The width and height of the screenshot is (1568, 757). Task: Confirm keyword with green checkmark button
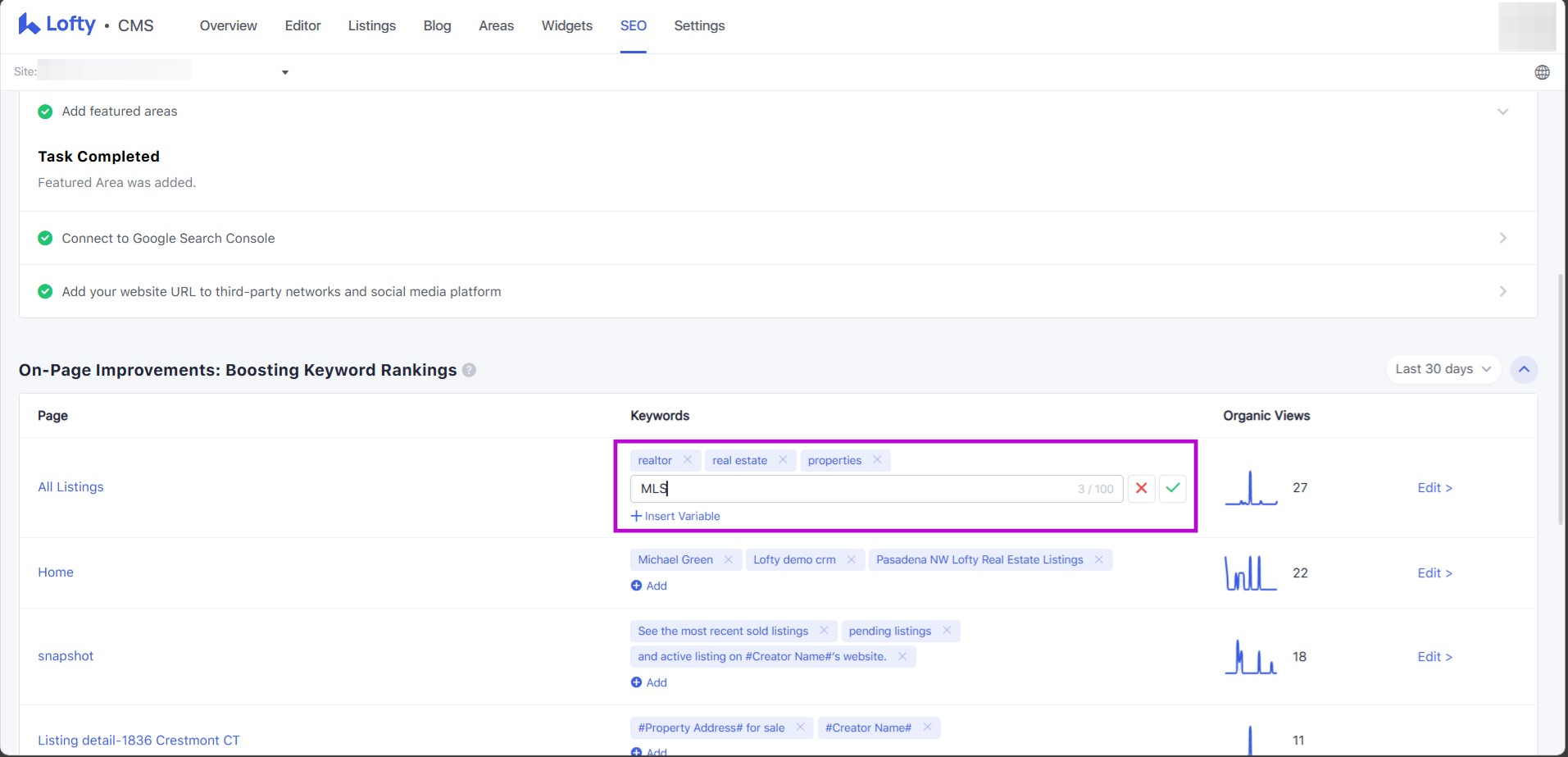click(x=1173, y=488)
